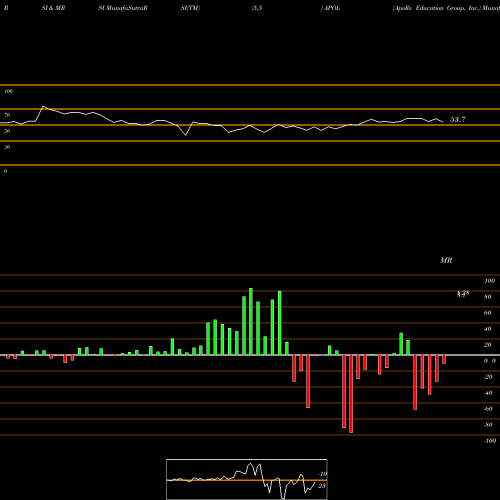
Task: Click the -60 label on MR axis
Action: coord(488,409)
